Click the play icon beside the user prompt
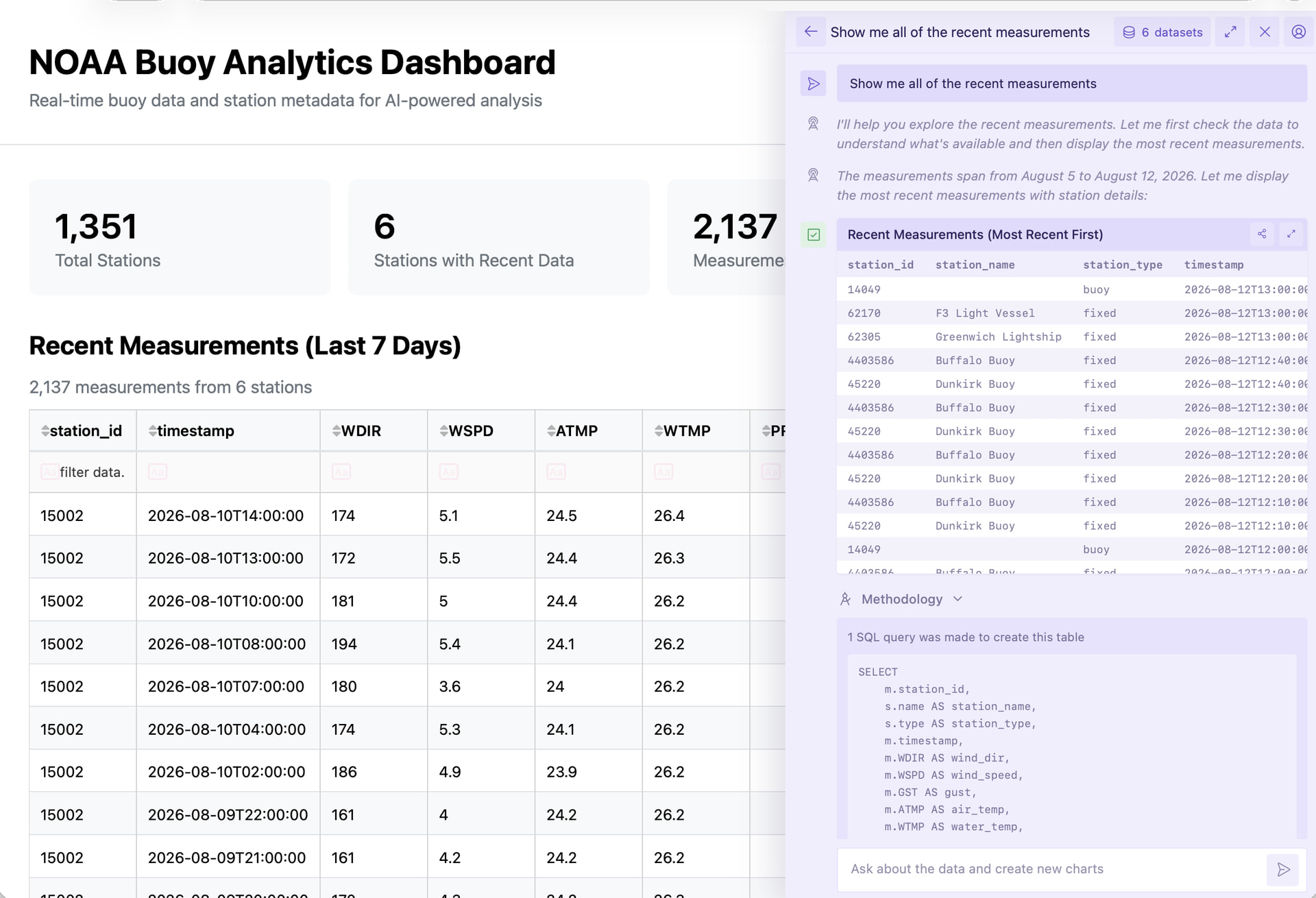This screenshot has height=898, width=1316. pos(814,84)
